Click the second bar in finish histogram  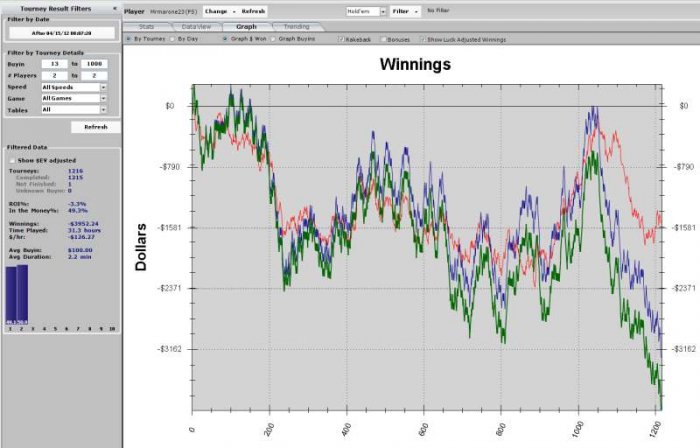22,296
